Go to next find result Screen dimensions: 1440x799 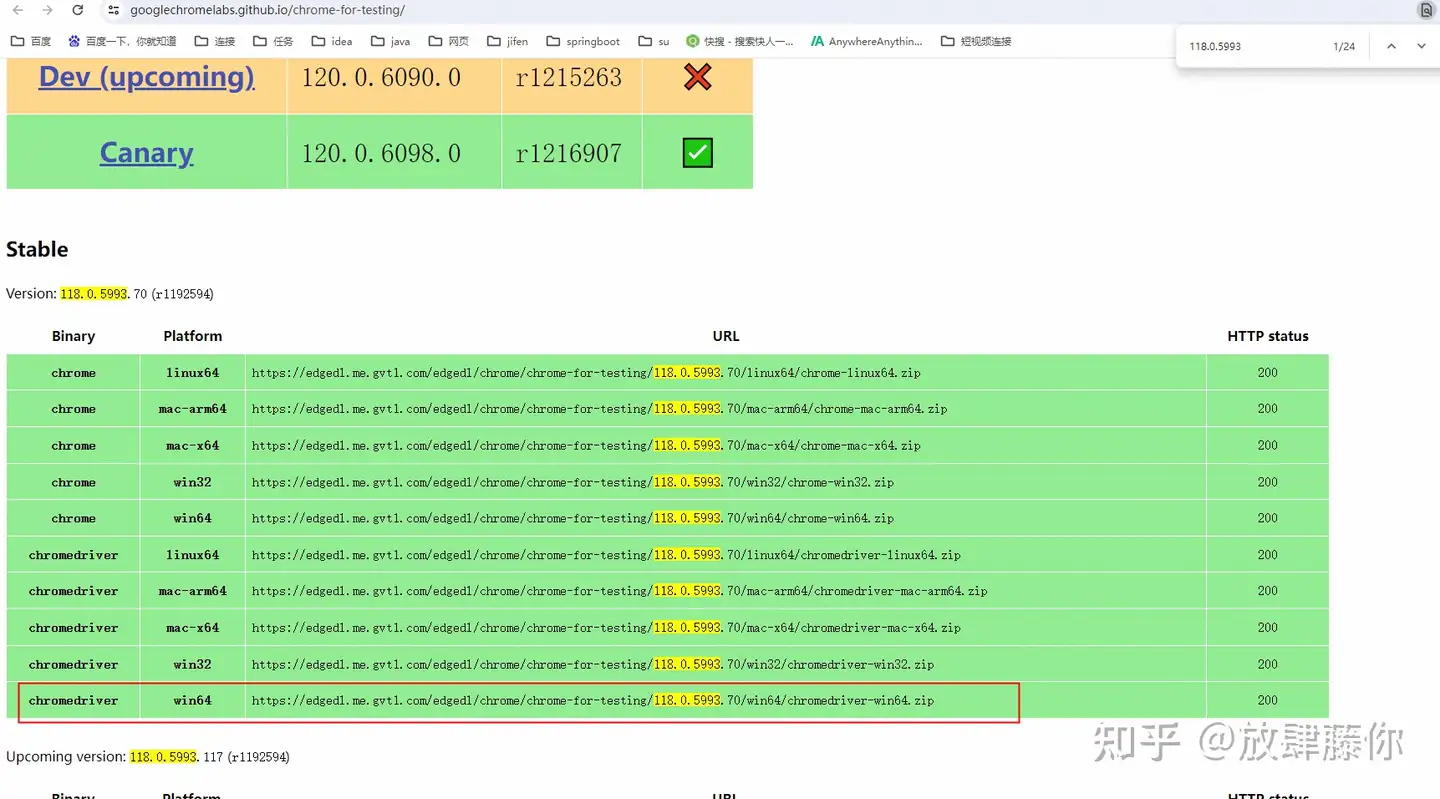coord(1421,47)
